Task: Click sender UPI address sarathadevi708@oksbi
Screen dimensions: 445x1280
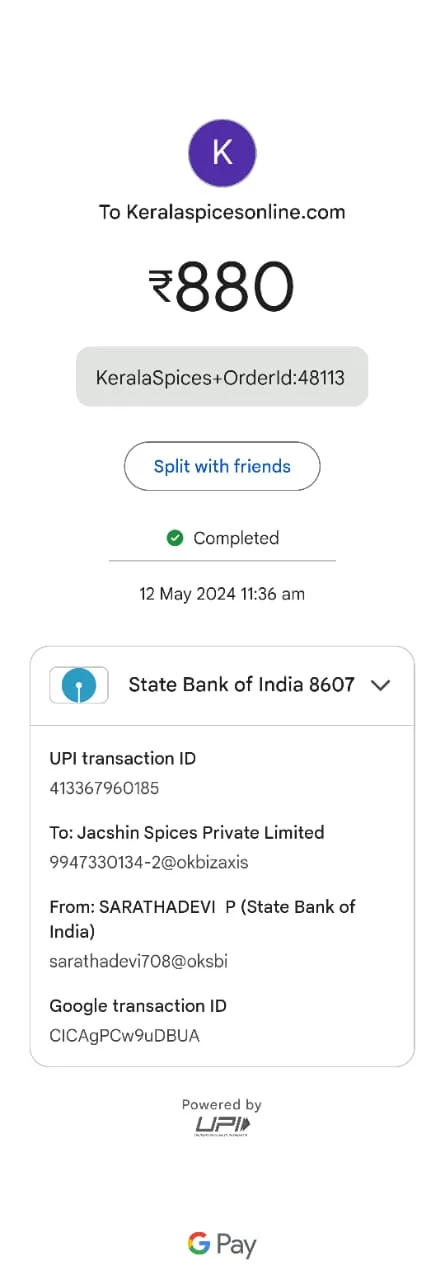Action: tap(139, 961)
